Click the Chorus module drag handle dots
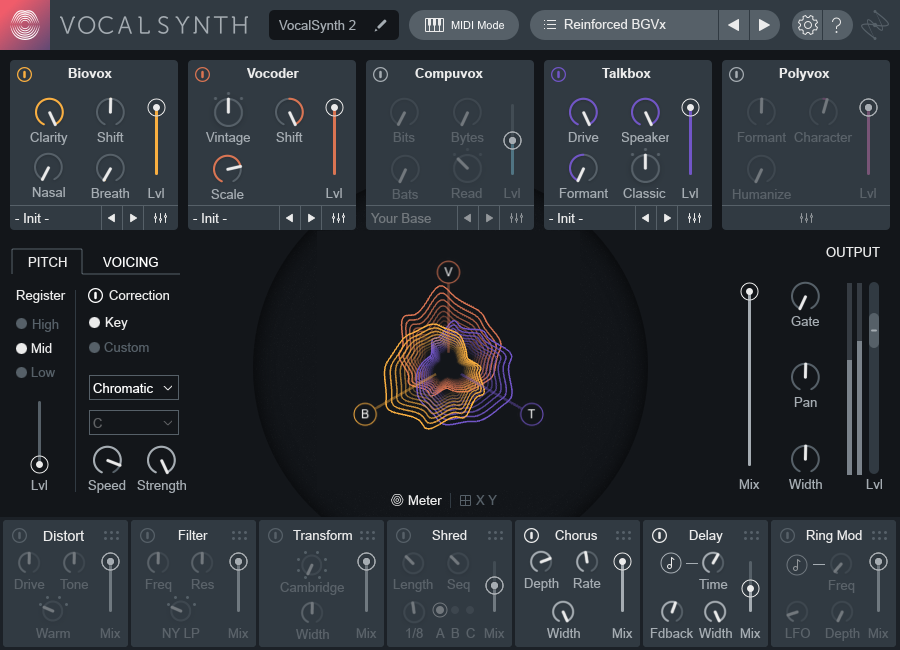The height and width of the screenshot is (650, 900). (623, 535)
